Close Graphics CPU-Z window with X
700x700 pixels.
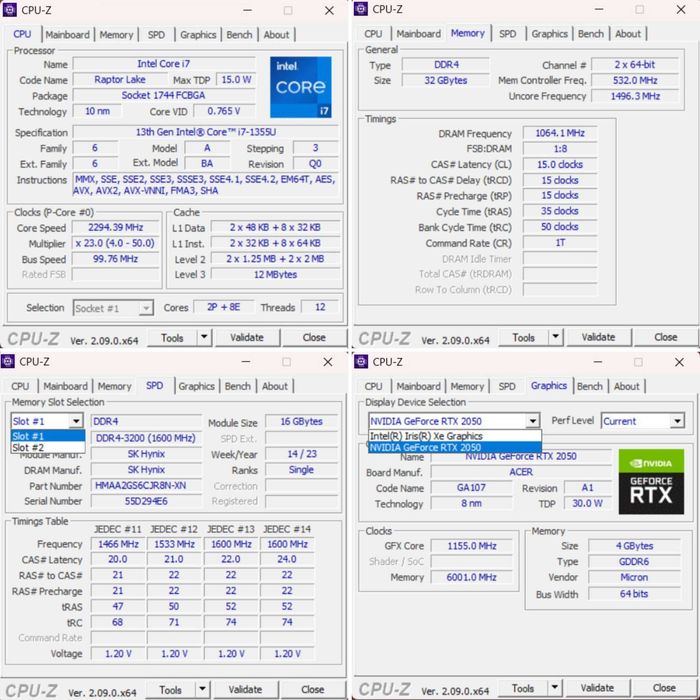coord(679,362)
